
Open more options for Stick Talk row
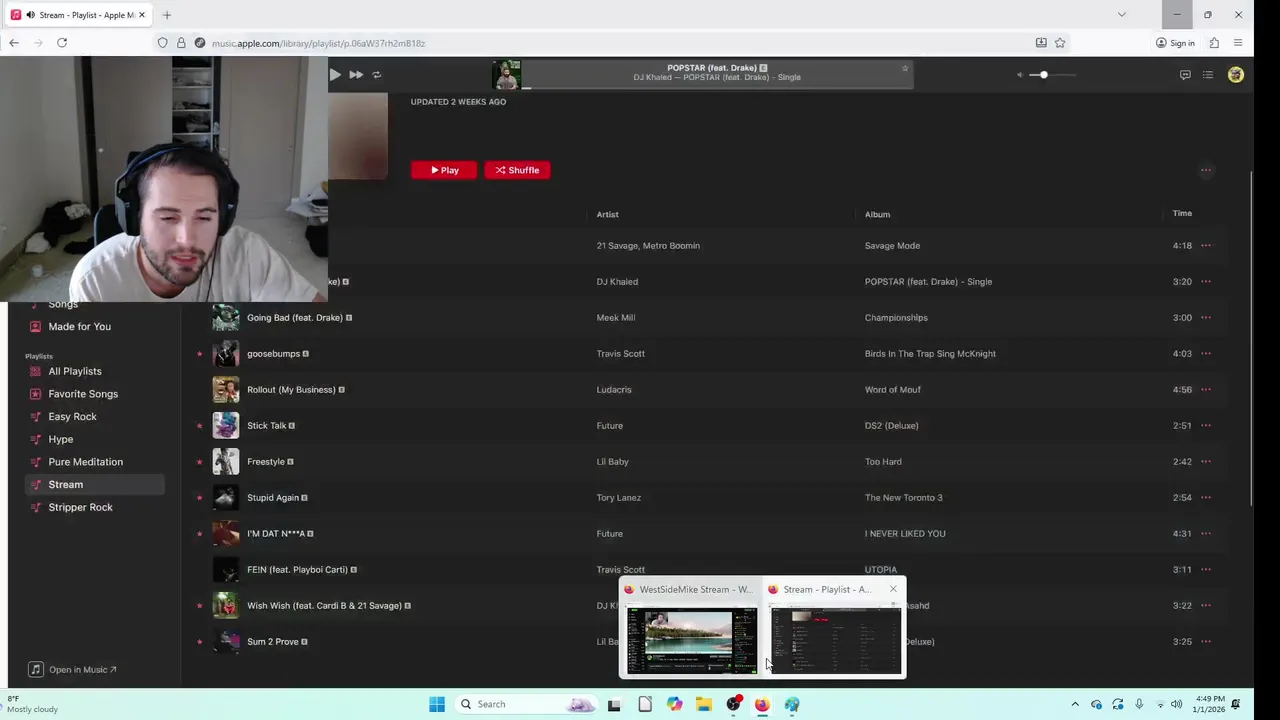pos(1206,426)
